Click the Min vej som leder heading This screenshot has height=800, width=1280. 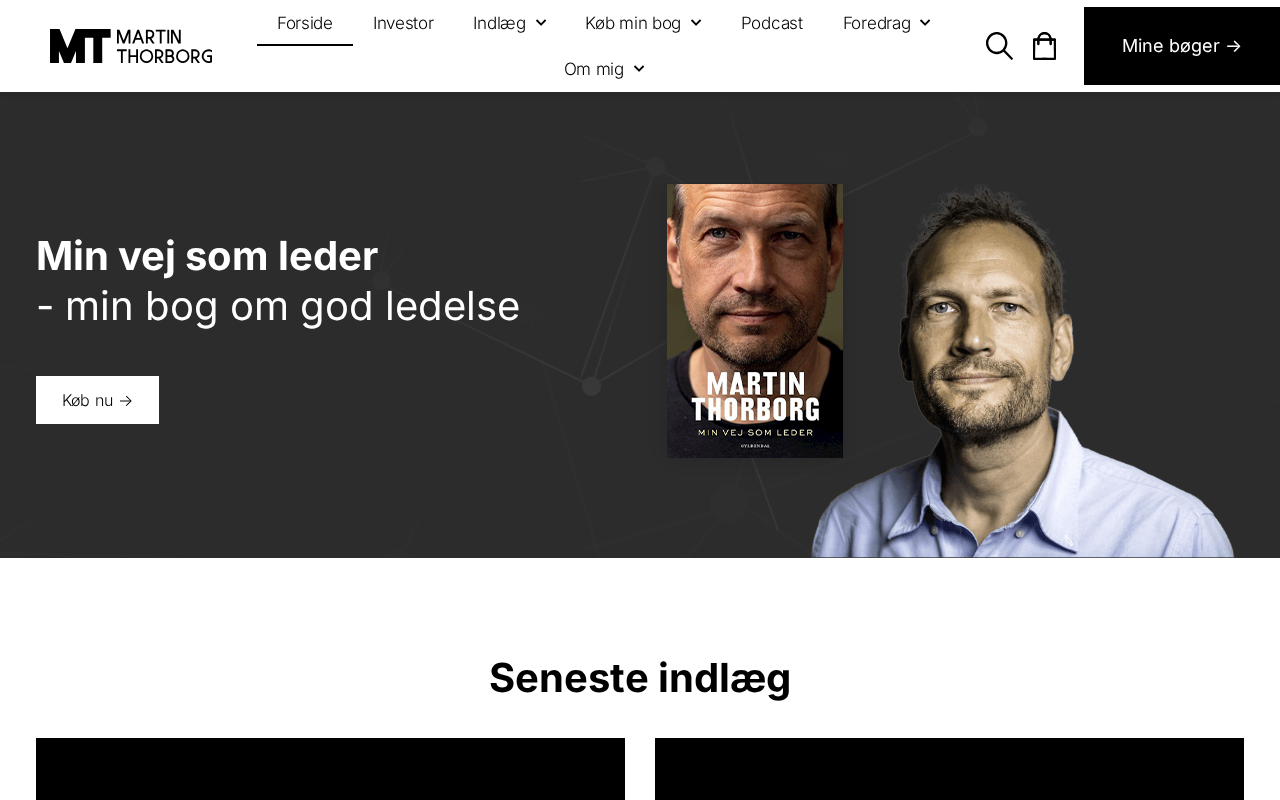[x=207, y=256]
